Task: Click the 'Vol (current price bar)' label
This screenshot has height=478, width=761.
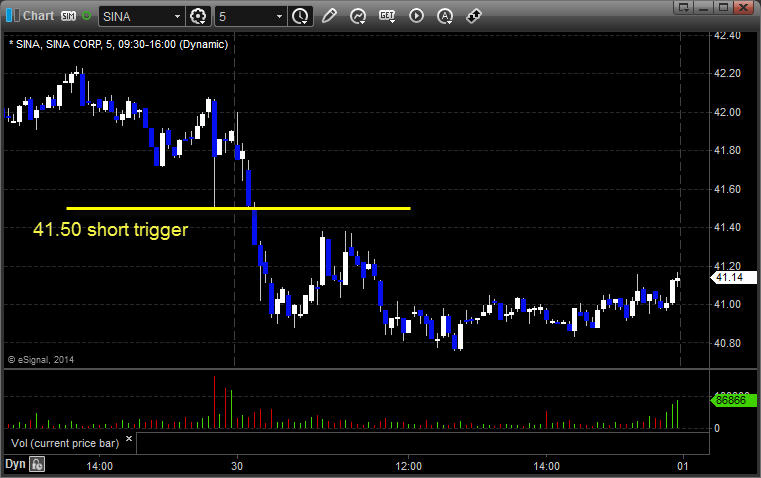Action: (x=65, y=443)
